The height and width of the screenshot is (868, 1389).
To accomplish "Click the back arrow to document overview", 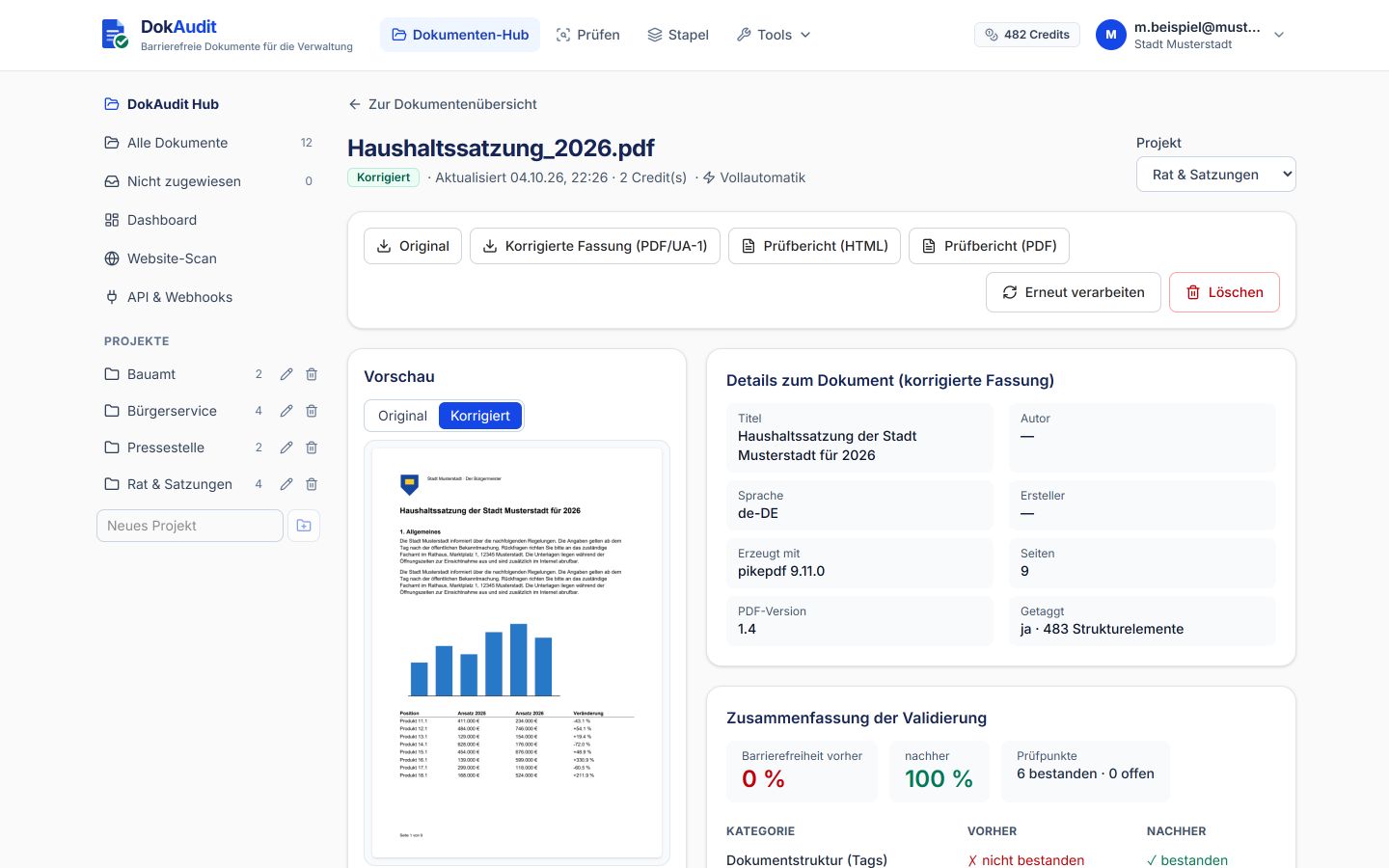I will tap(355, 104).
